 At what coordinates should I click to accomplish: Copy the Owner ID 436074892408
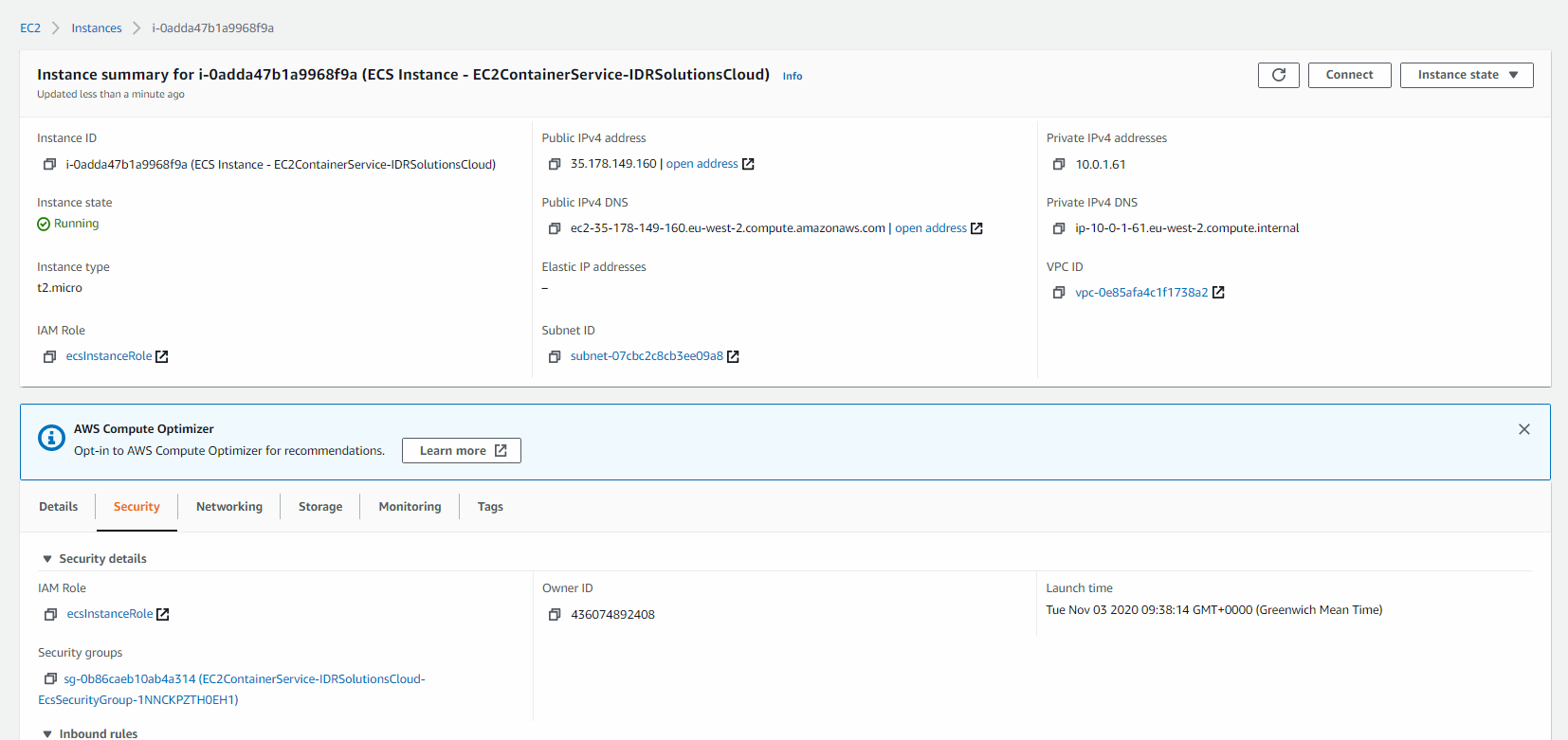pos(555,615)
